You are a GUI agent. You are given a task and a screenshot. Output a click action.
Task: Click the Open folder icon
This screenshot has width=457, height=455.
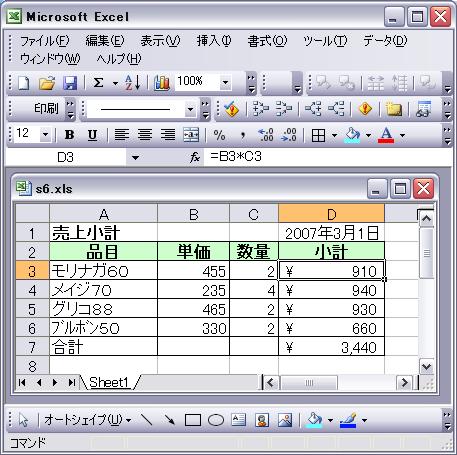tap(47, 82)
